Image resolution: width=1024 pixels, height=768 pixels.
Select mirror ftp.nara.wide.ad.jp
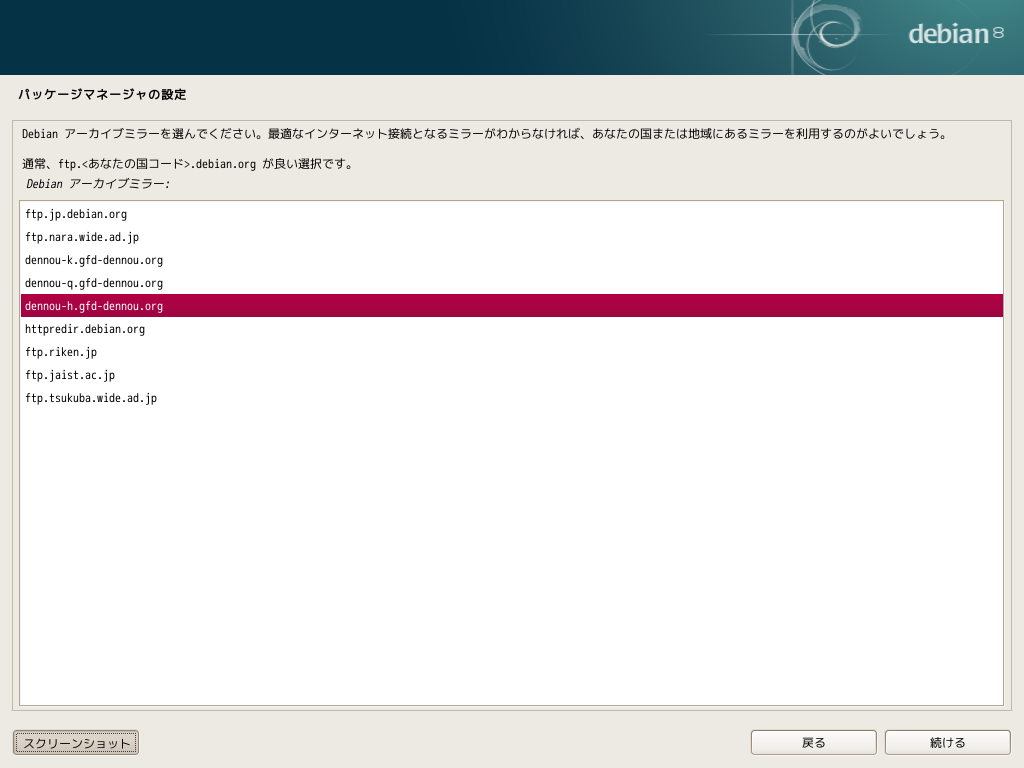click(x=511, y=237)
